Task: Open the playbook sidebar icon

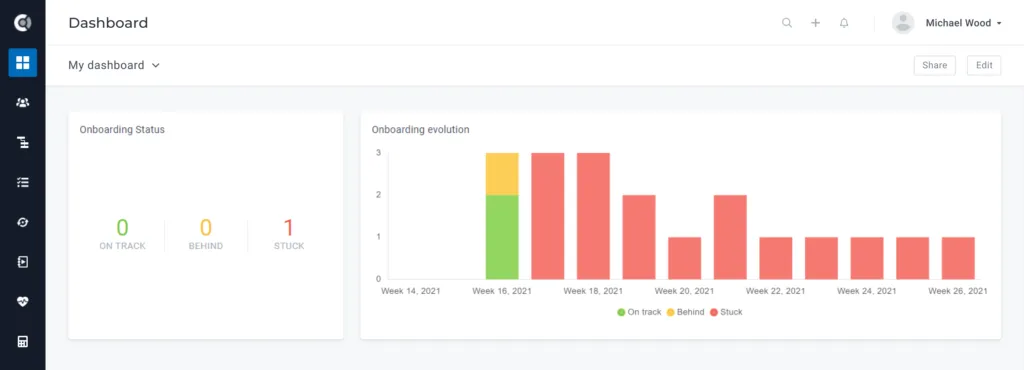Action: pyautogui.click(x=23, y=262)
